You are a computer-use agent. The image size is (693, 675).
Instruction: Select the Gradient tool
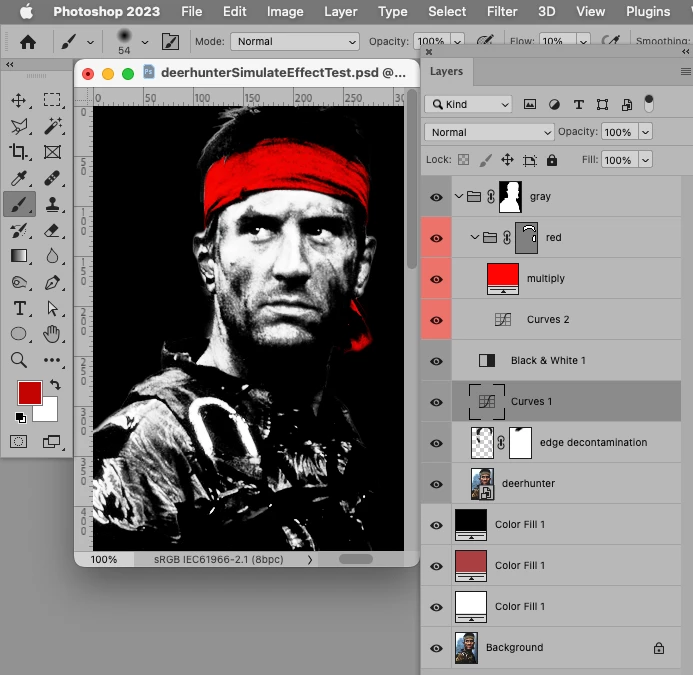19,256
